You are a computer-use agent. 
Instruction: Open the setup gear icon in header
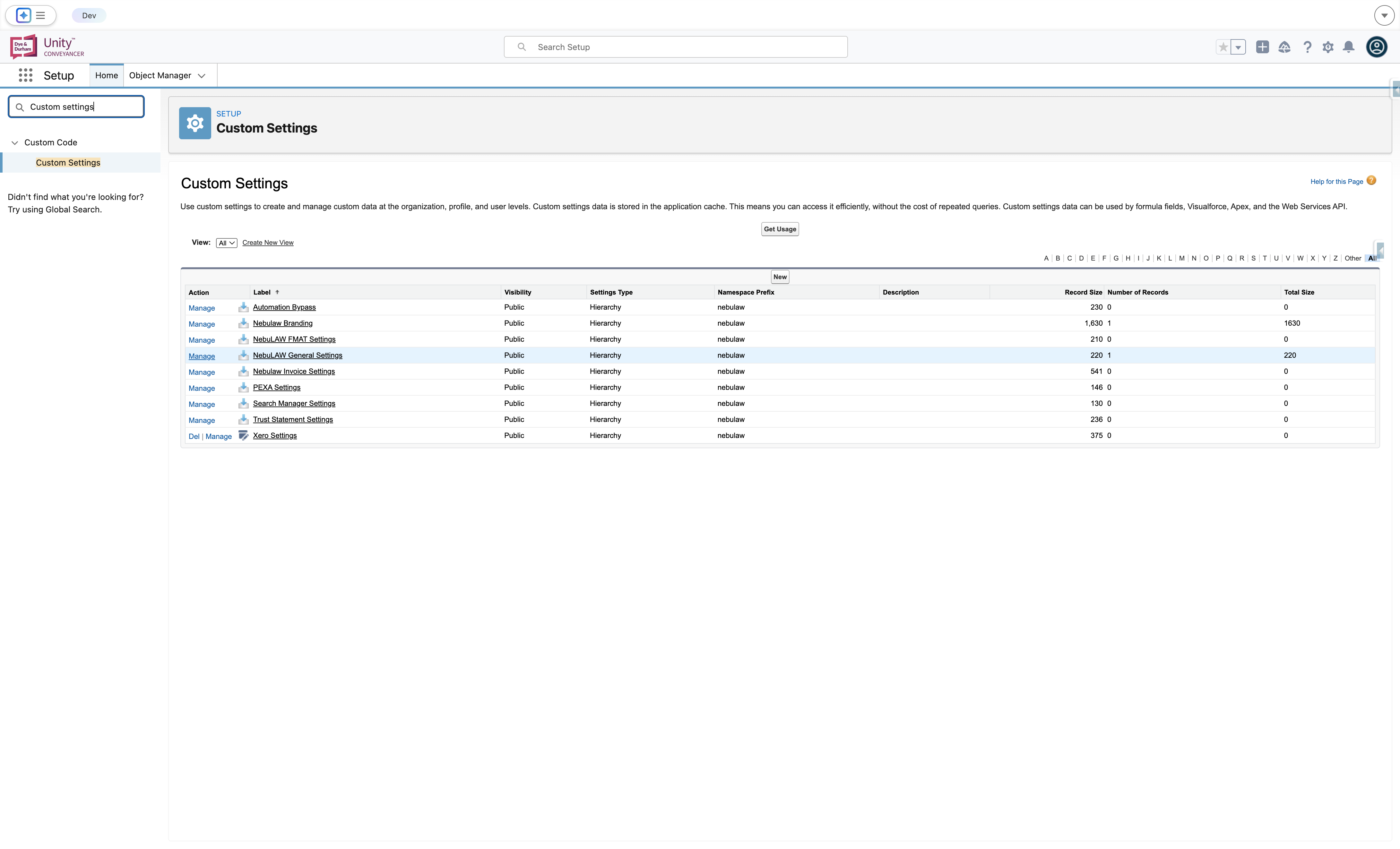click(x=1328, y=47)
